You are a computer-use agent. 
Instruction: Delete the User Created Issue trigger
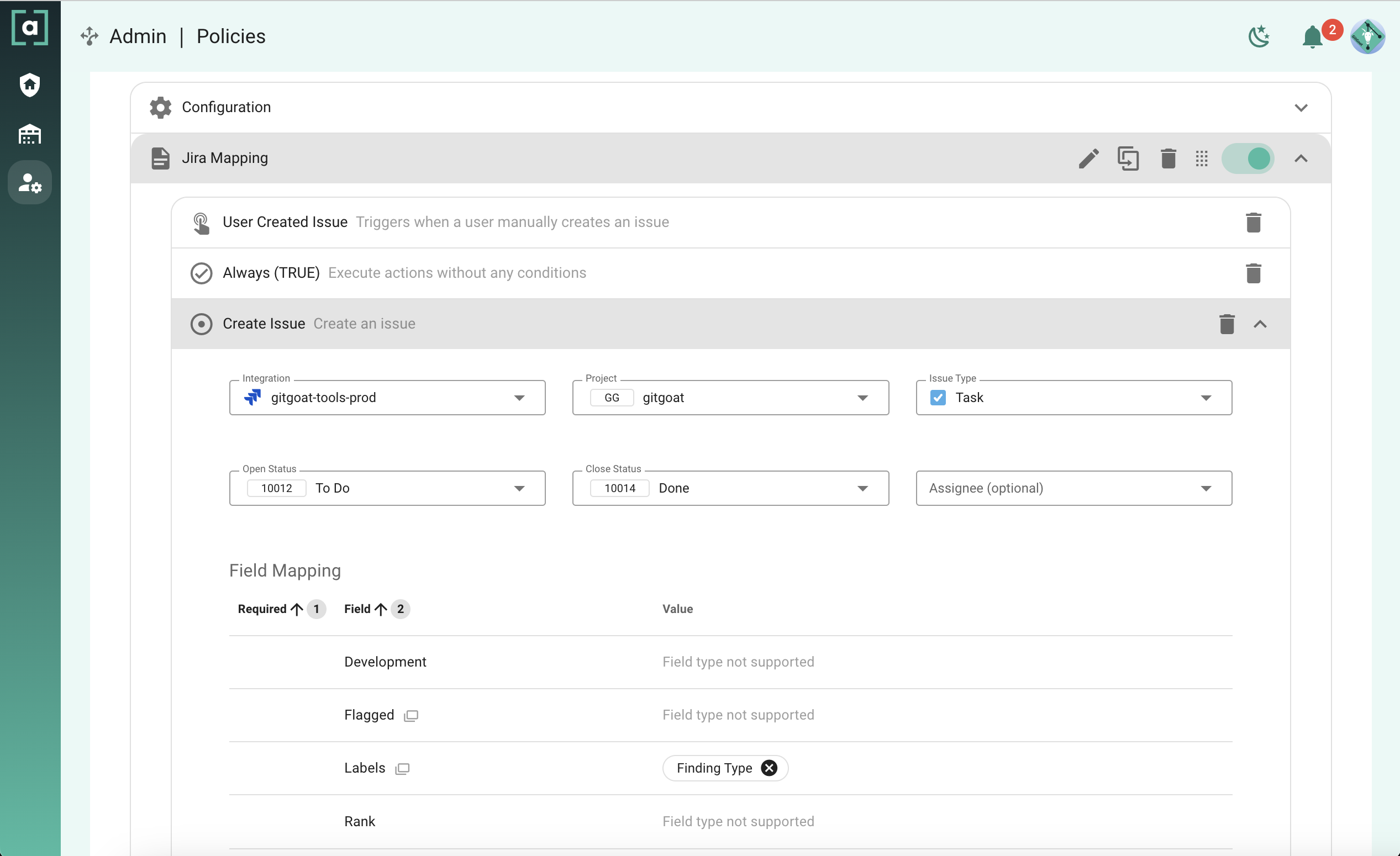tap(1253, 223)
